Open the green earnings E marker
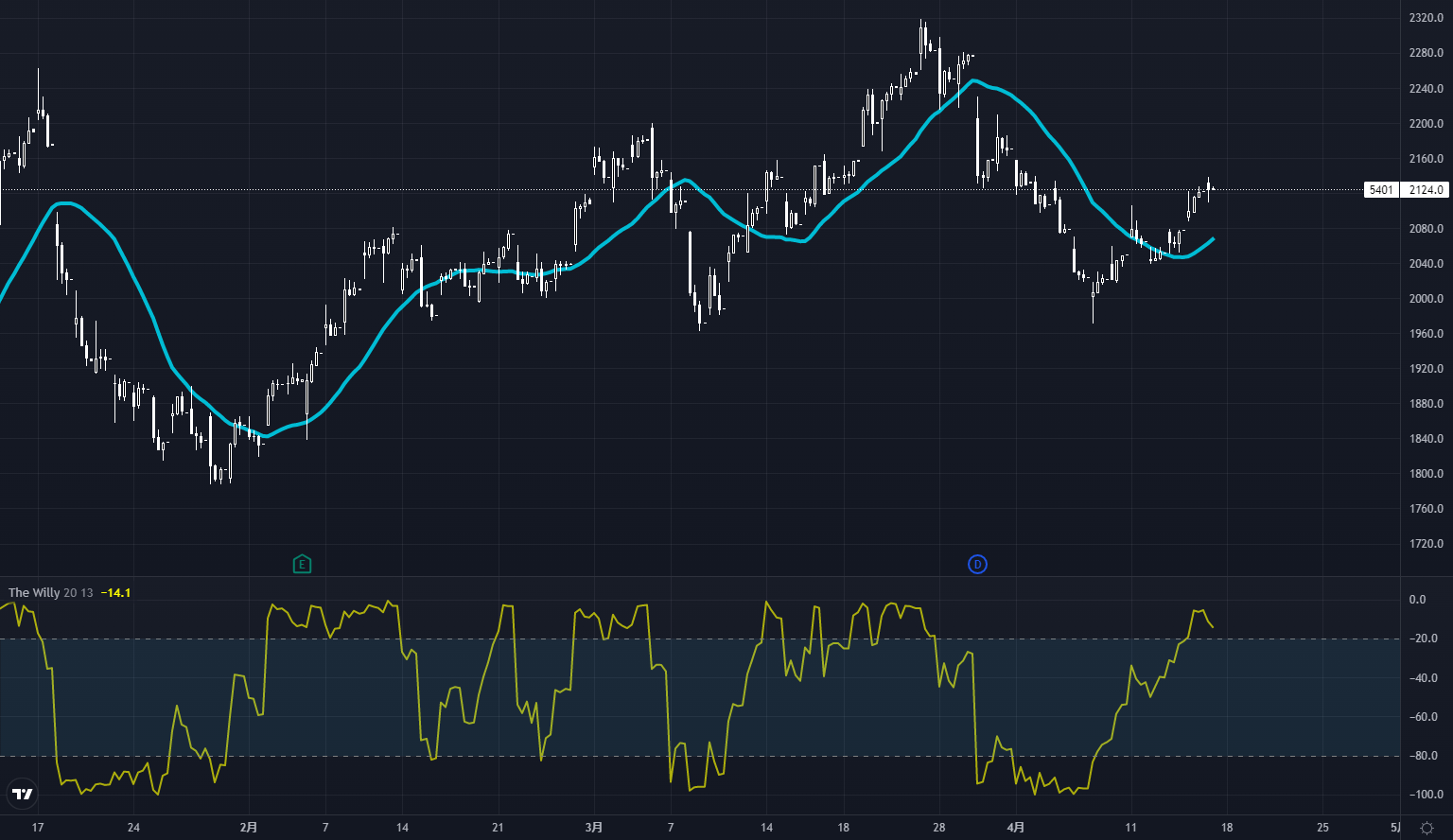Viewport: 1453px width, 840px height. pos(302,565)
